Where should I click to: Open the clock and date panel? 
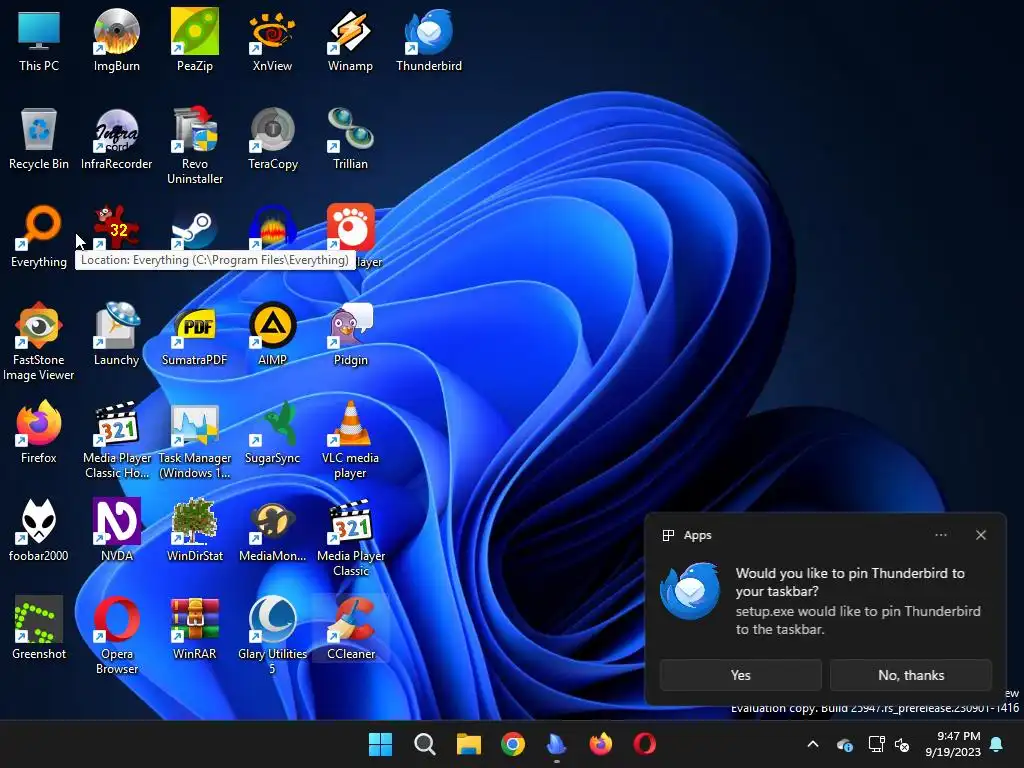pyautogui.click(x=953, y=744)
